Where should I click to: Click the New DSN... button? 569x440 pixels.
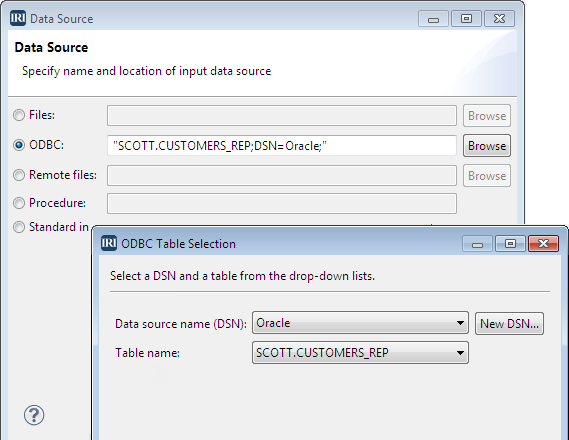point(509,323)
